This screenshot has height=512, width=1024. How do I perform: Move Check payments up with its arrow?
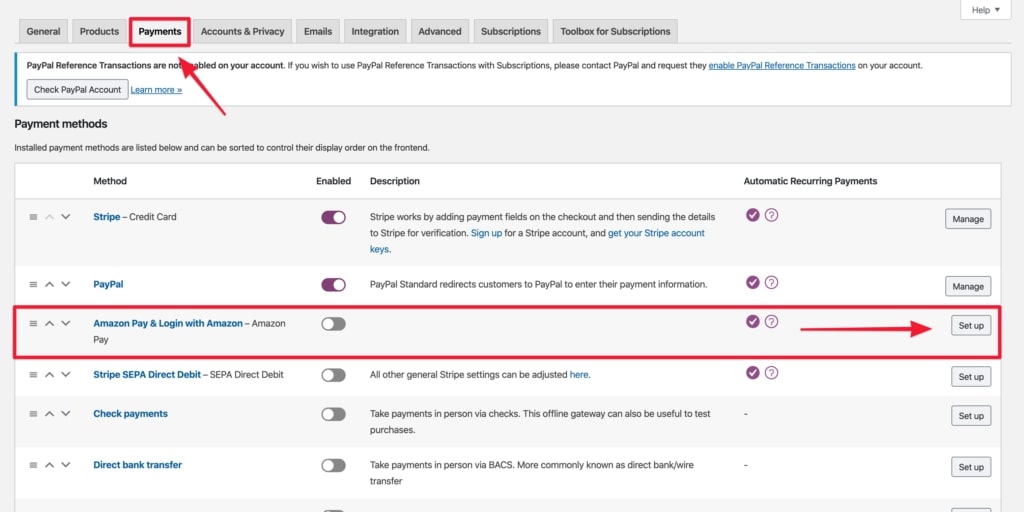click(x=50, y=413)
